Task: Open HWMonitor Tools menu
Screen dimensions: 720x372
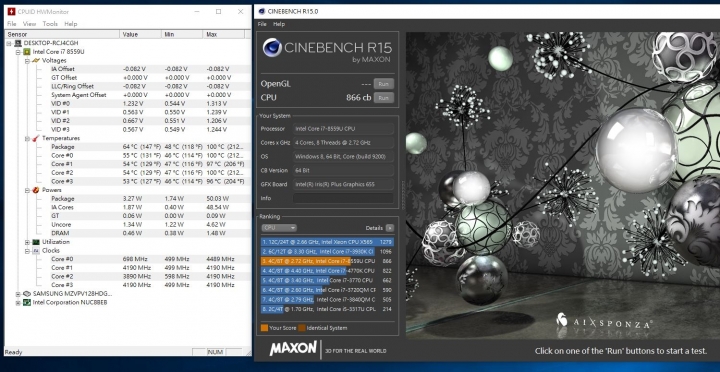Action: (50, 23)
